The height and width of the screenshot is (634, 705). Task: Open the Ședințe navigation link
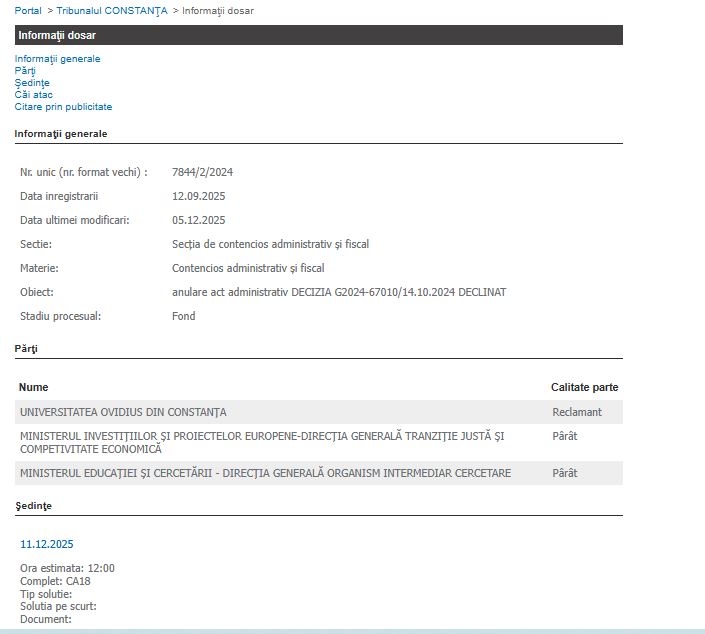pyautogui.click(x=32, y=83)
